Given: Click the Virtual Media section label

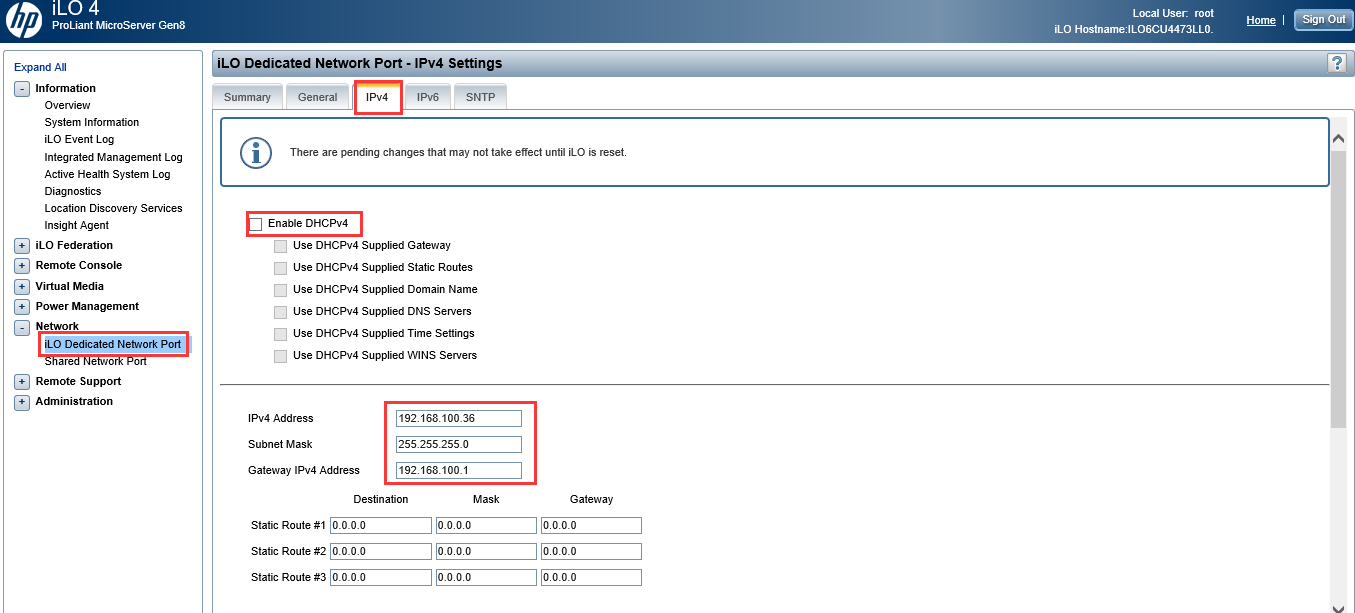Looking at the screenshot, I should point(70,287).
